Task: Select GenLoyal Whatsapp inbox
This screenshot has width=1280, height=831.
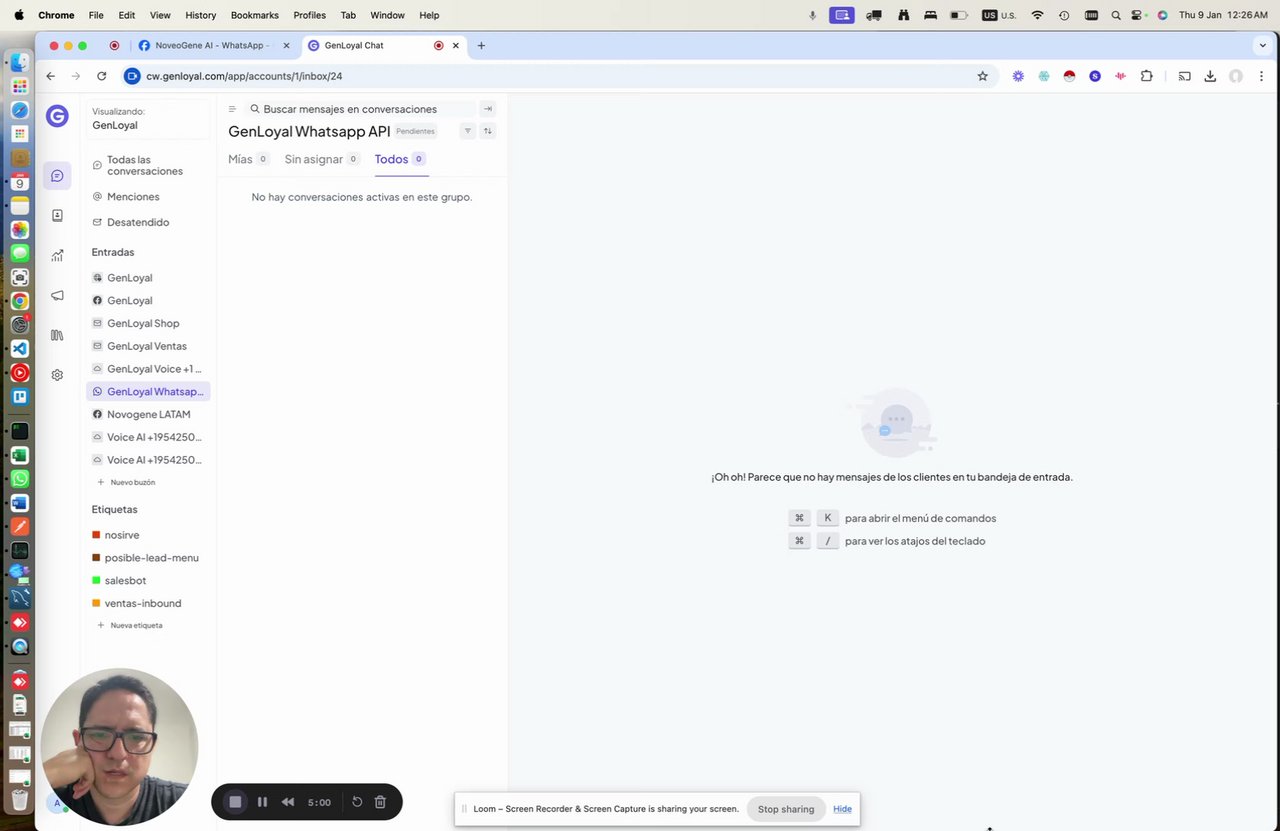Action: point(148,392)
